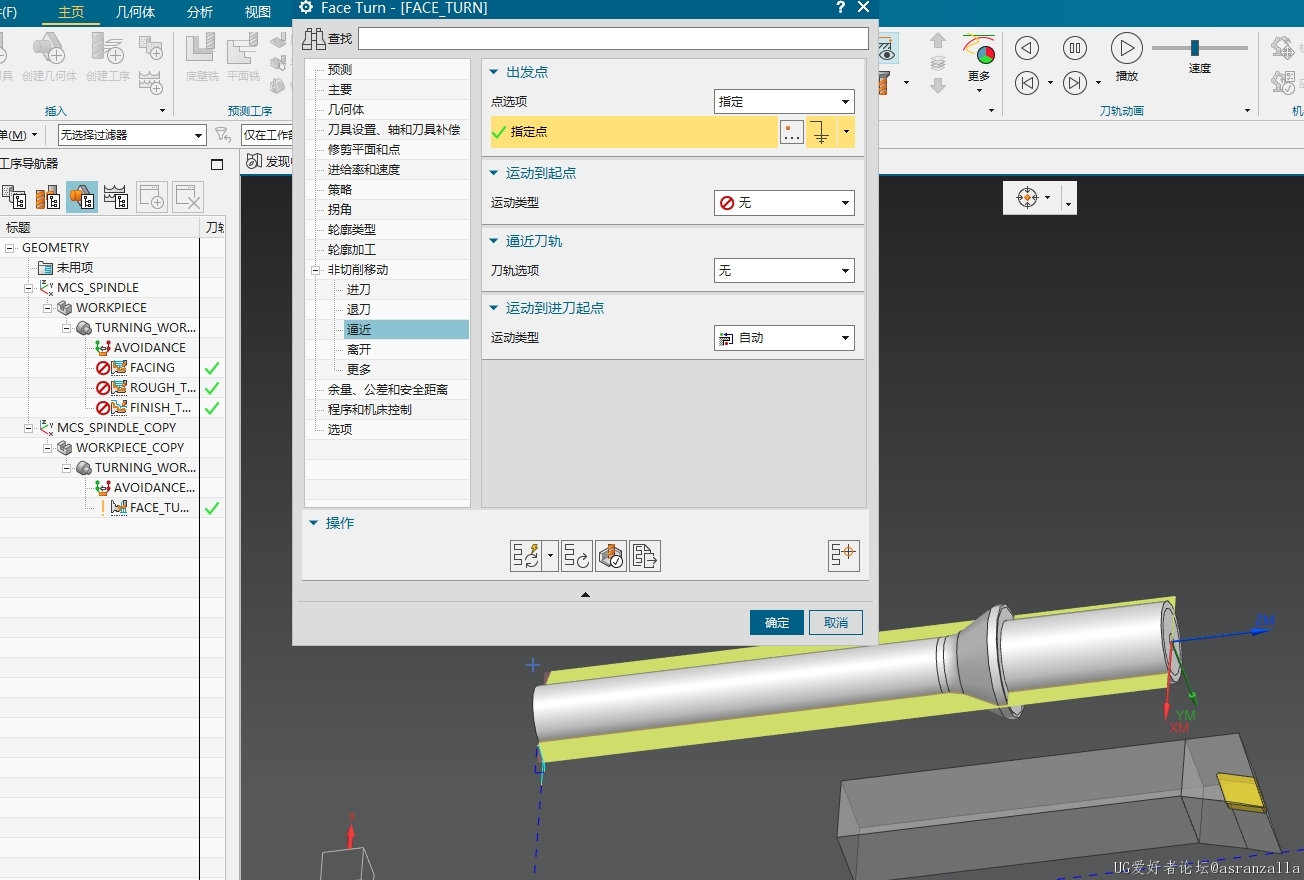Open the 进给率和速度 dialog page

[x=364, y=170]
